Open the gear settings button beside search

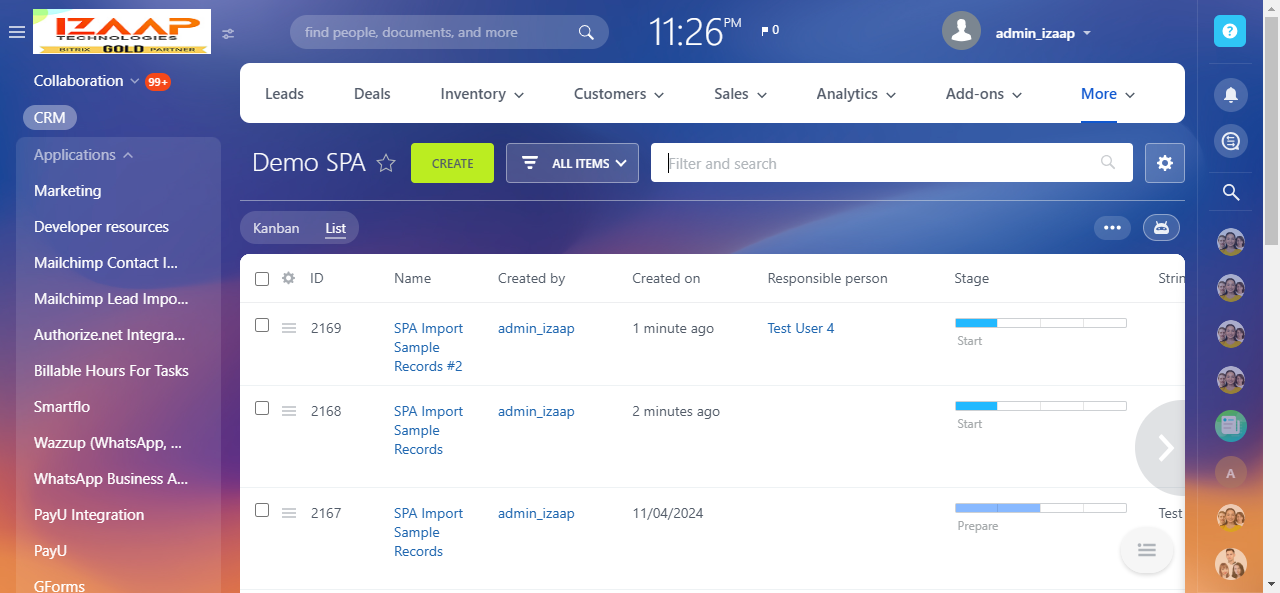click(x=1164, y=163)
